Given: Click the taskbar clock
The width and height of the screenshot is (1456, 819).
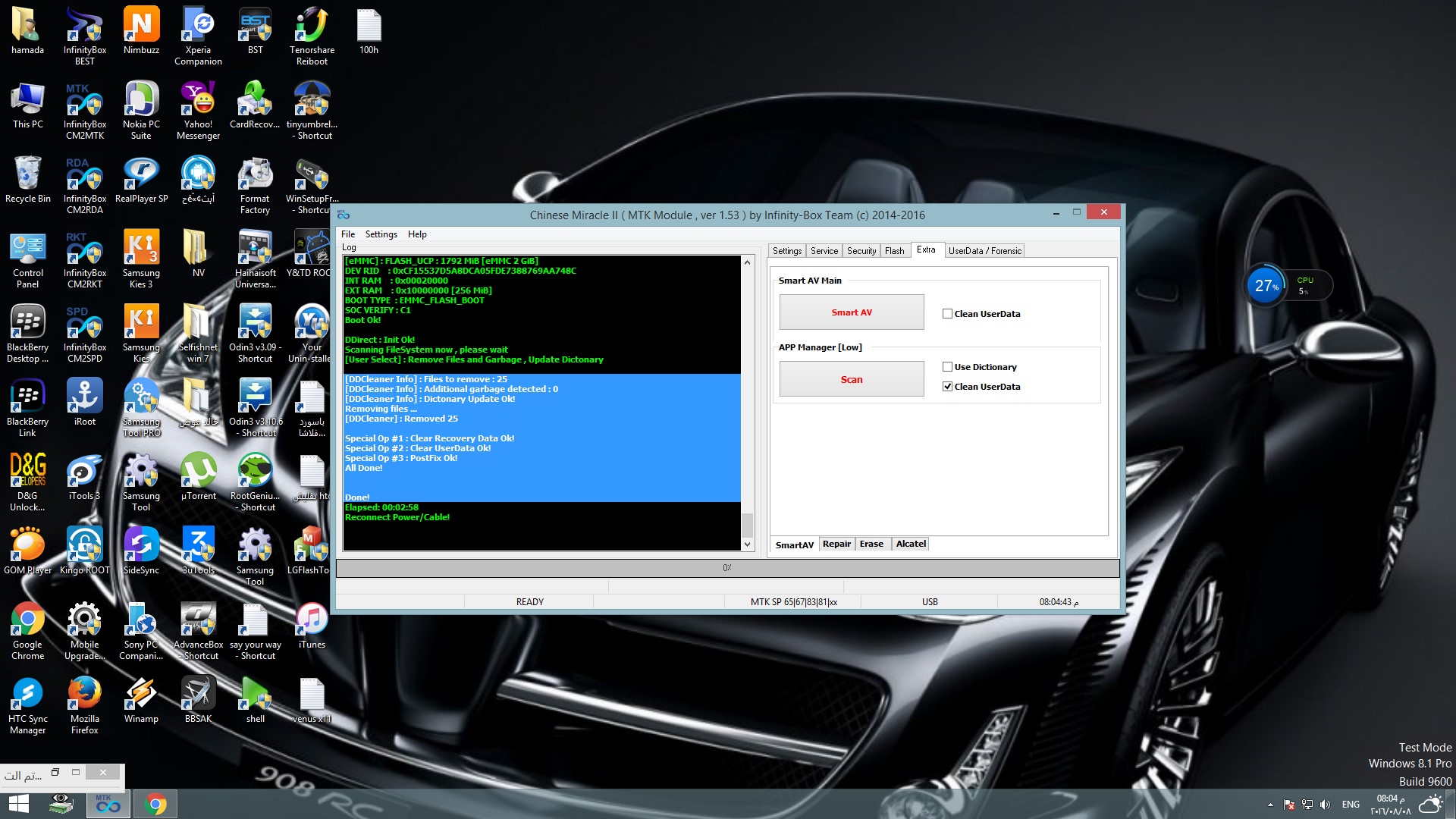Looking at the screenshot, I should click(1391, 805).
